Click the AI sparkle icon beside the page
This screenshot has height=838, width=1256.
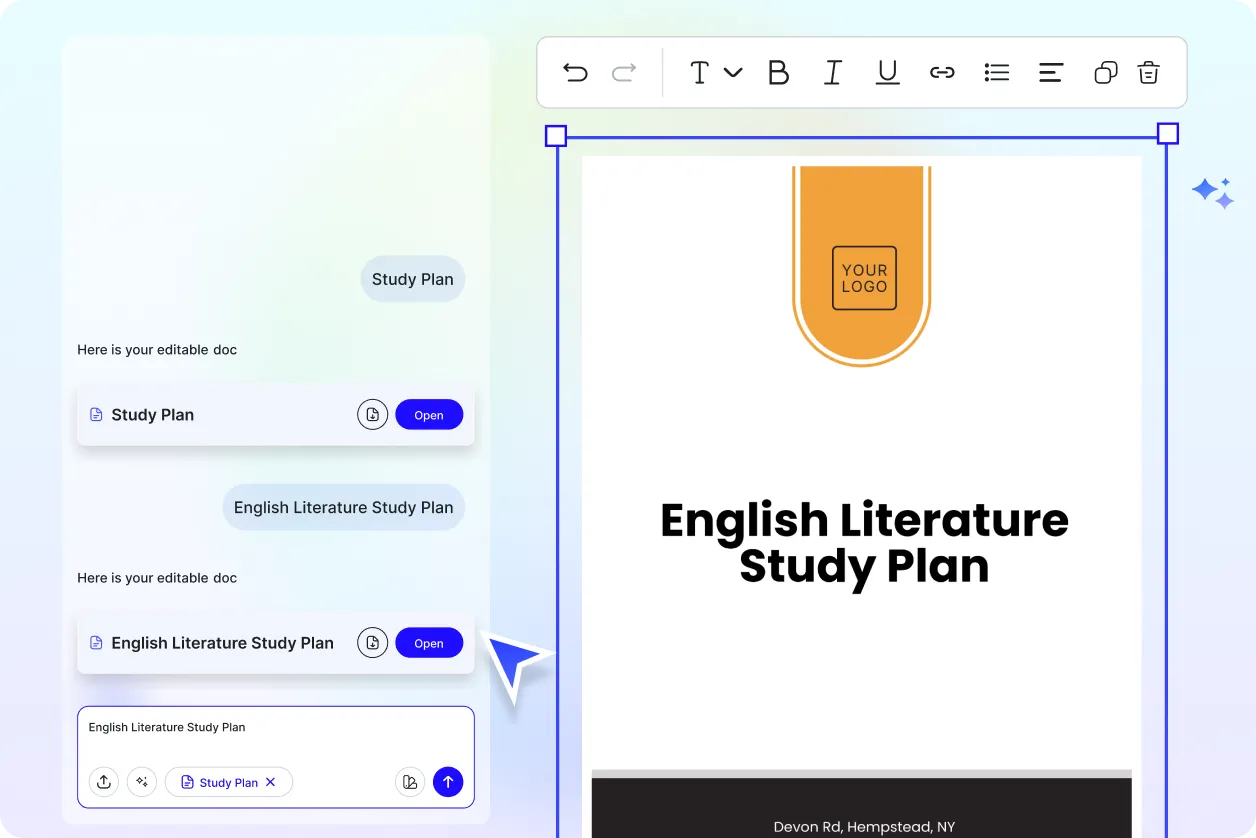point(1213,193)
